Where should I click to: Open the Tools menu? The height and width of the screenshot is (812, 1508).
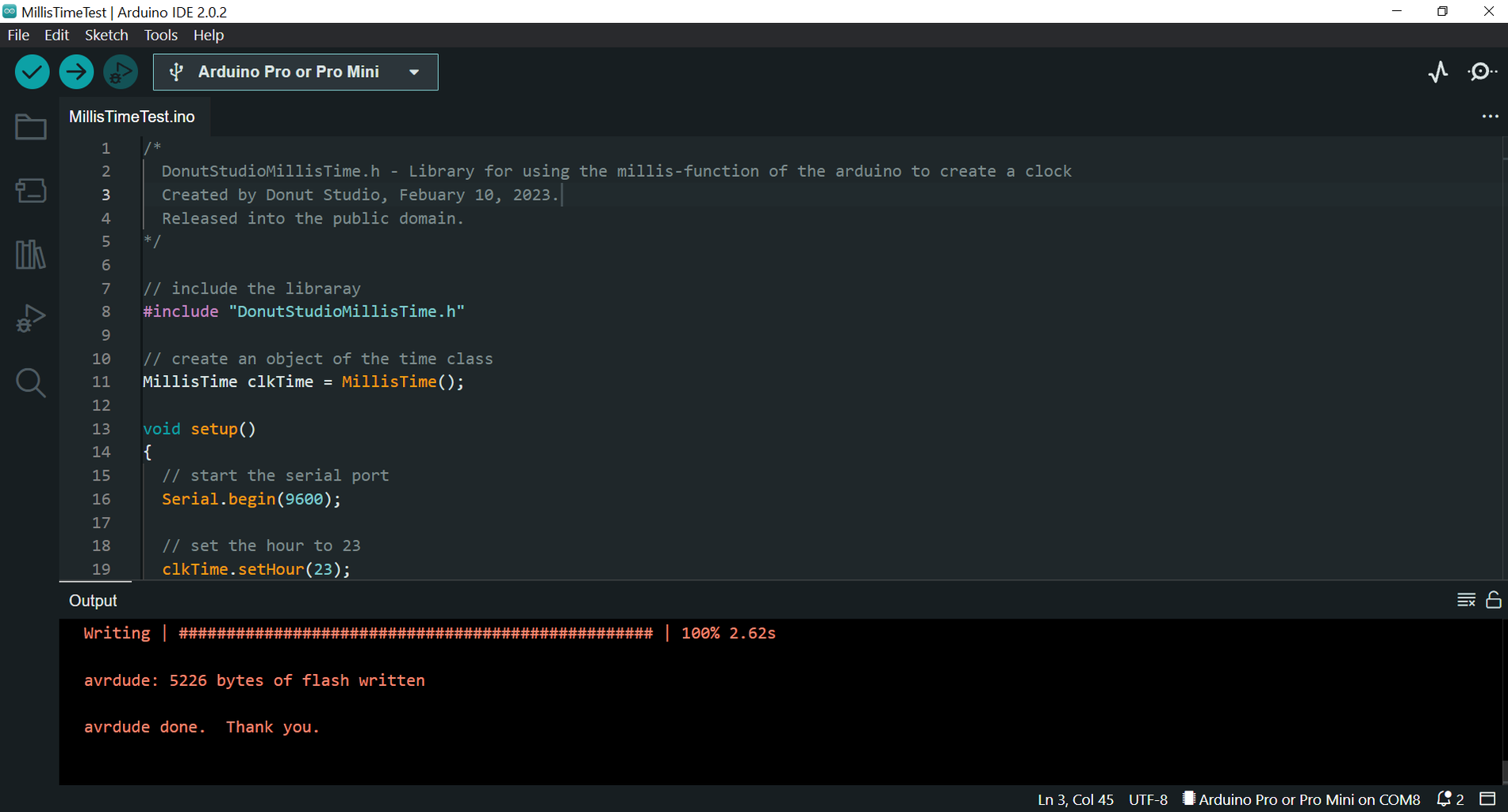(x=160, y=35)
